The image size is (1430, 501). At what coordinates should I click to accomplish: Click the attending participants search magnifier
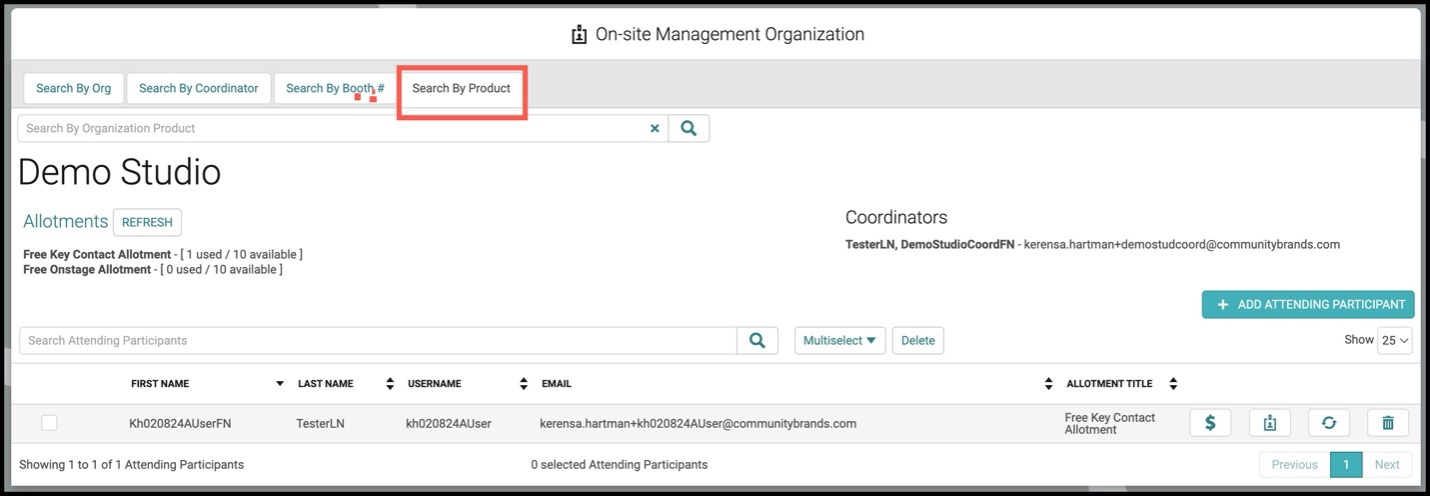758,340
